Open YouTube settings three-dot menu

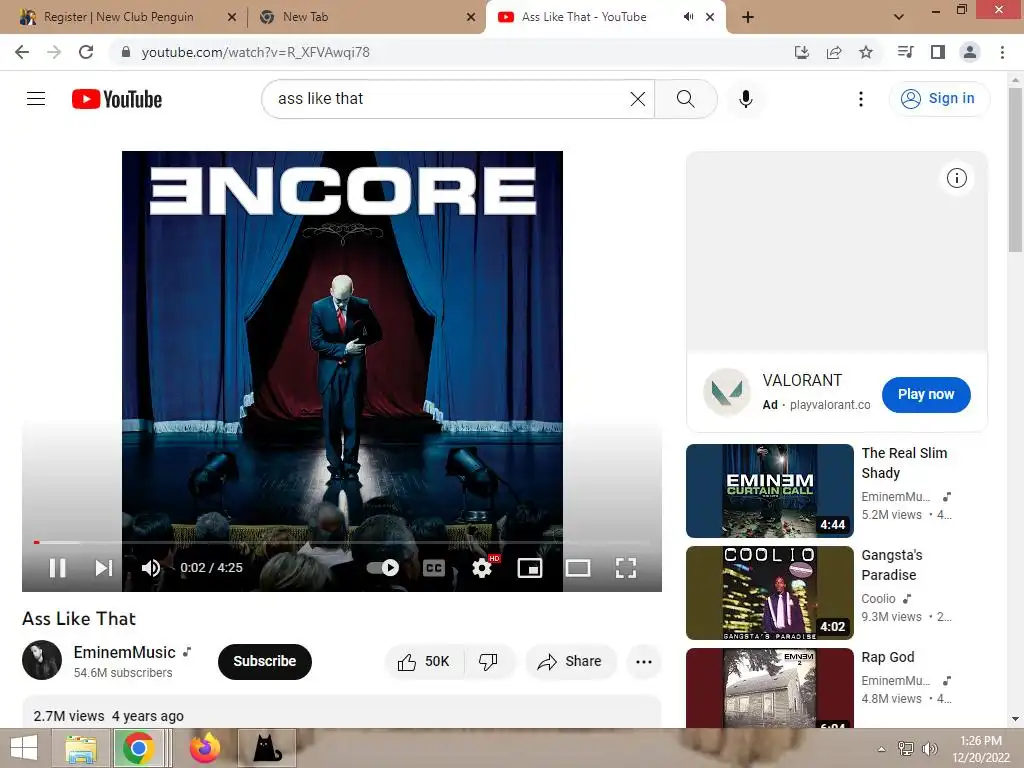pyautogui.click(x=861, y=99)
